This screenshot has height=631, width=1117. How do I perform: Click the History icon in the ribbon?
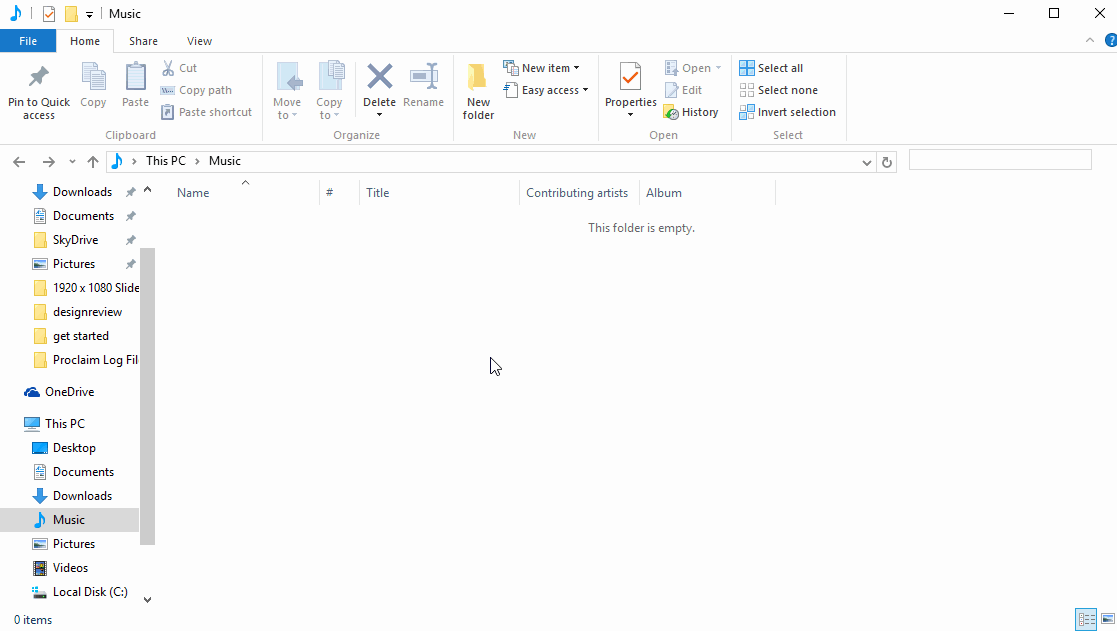point(672,113)
